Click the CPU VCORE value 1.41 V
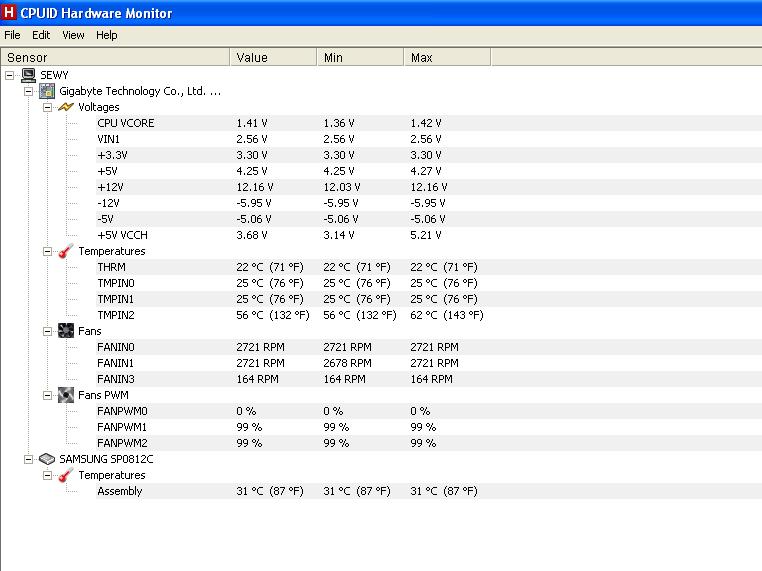Image resolution: width=762 pixels, height=571 pixels. (252, 123)
